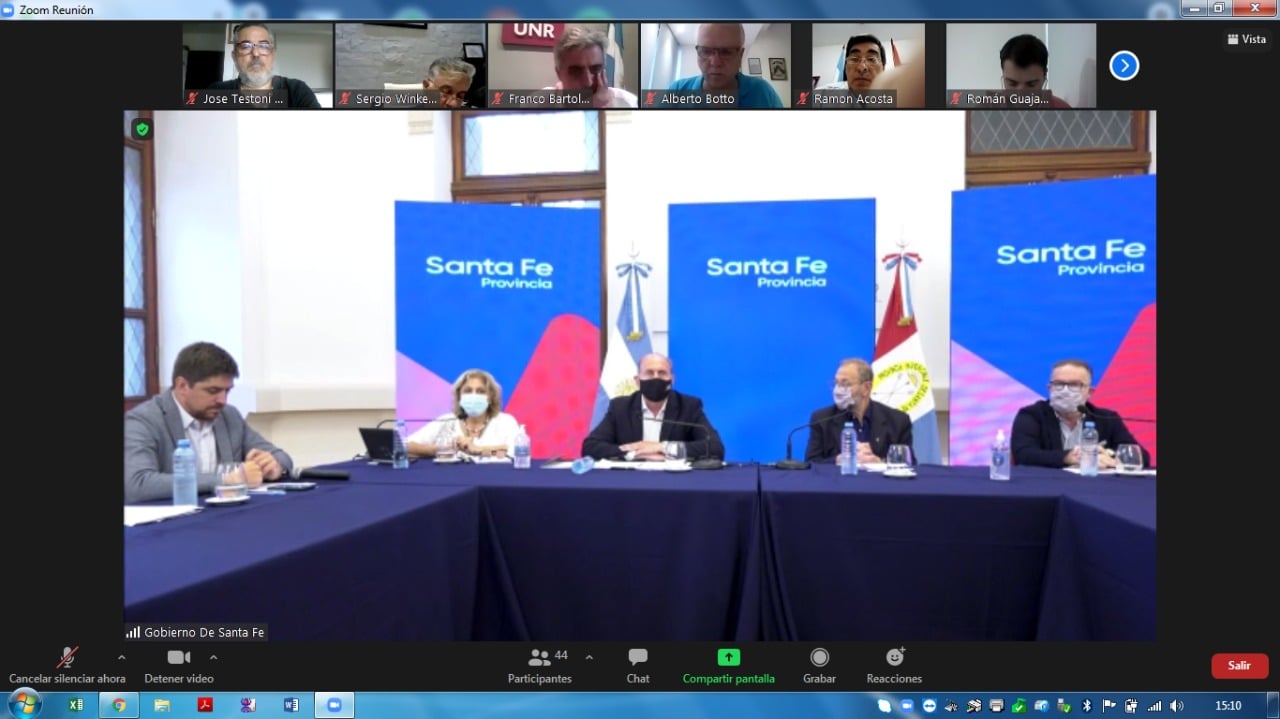Screen dimensions: 1280x719
Task: Click Zoom Reunión window title icon
Action: (x=8, y=10)
